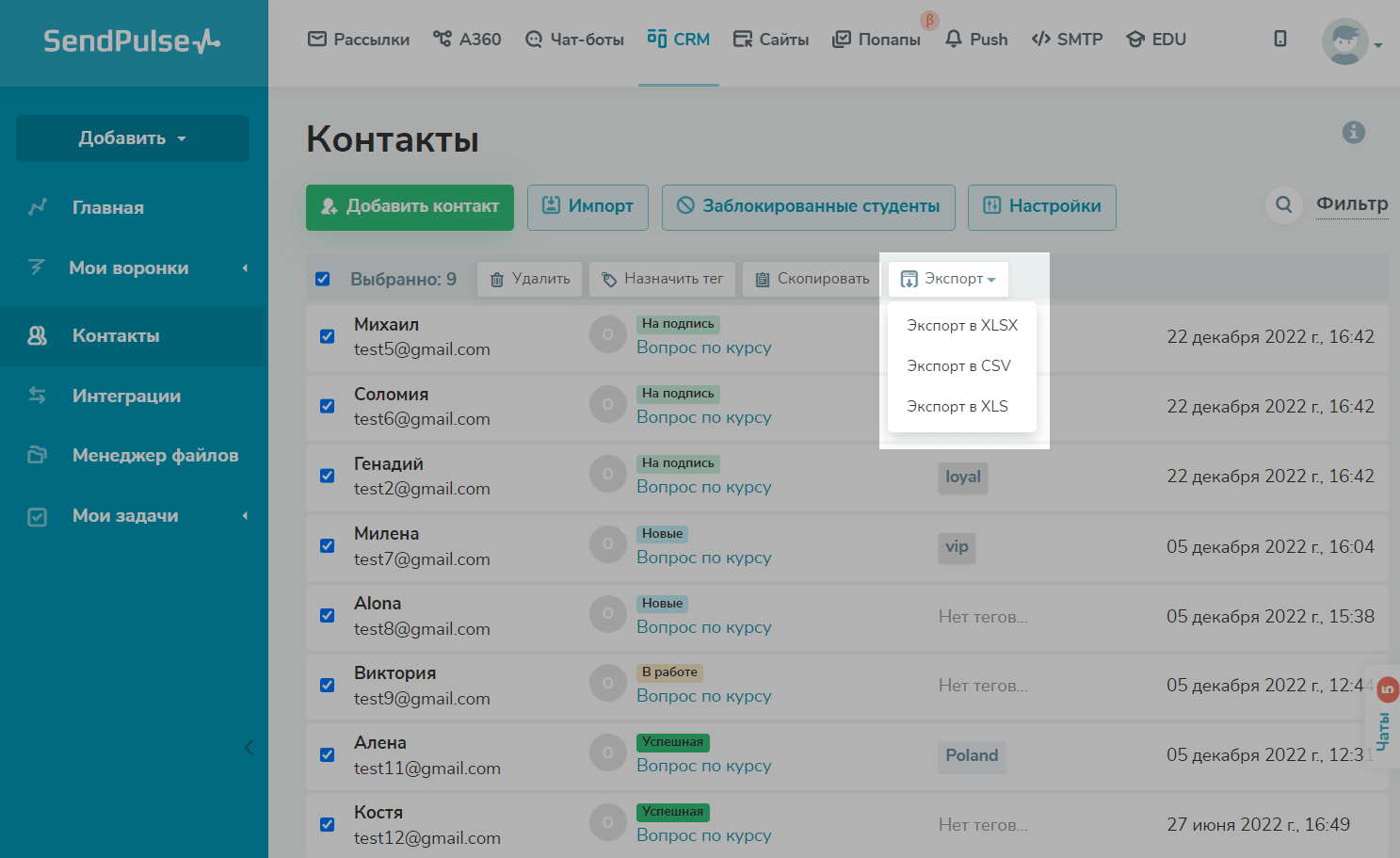This screenshot has width=1400, height=858.
Task: Open the SendPulse logo home link
Action: 132,40
